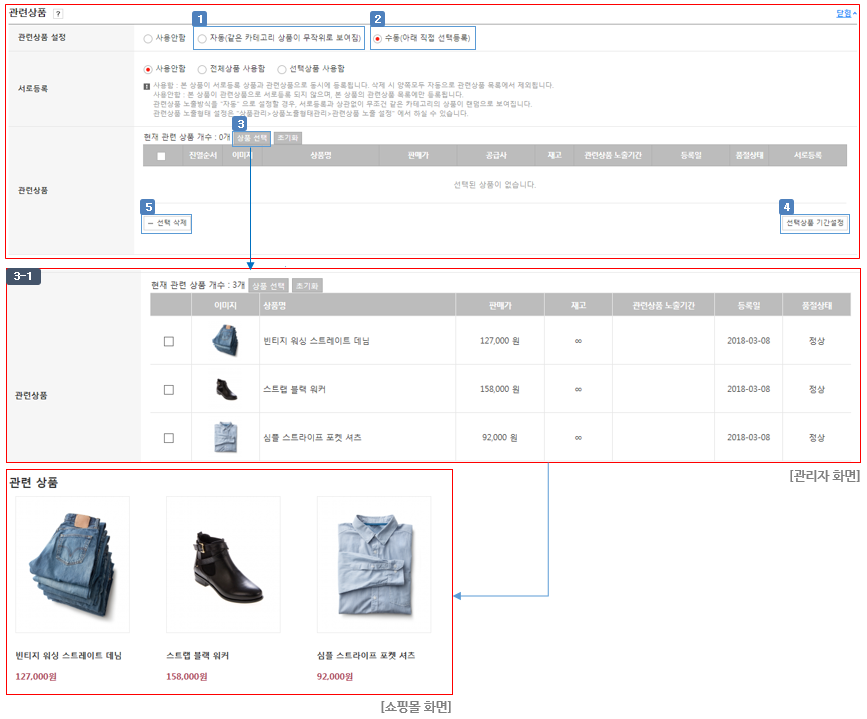Viewport: 867px width, 719px height.
Task: Click 상품 선택 beside the 0개 count
Action: point(252,138)
